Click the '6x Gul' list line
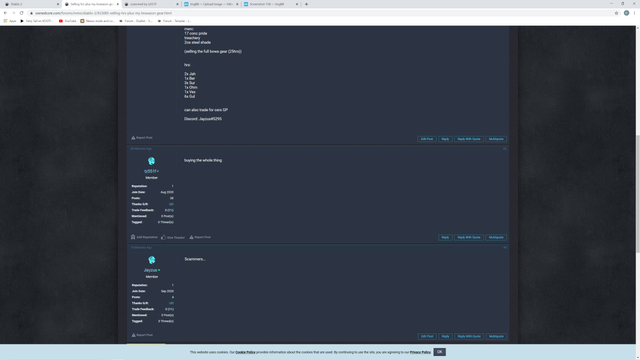Viewport: 640px width, 360px height. [x=189, y=96]
